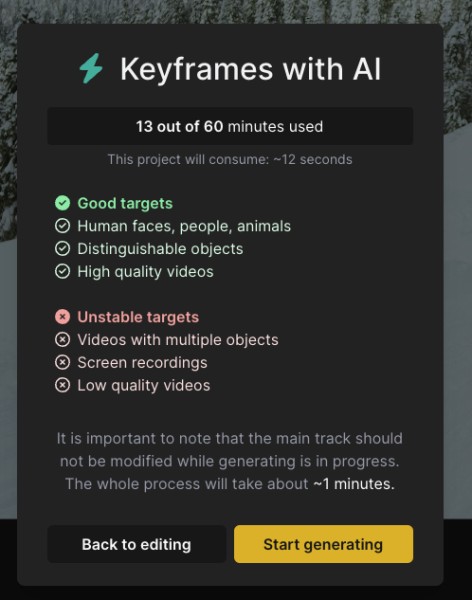
Task: Click the project consumption ~12 seconds text
Action: click(230, 159)
